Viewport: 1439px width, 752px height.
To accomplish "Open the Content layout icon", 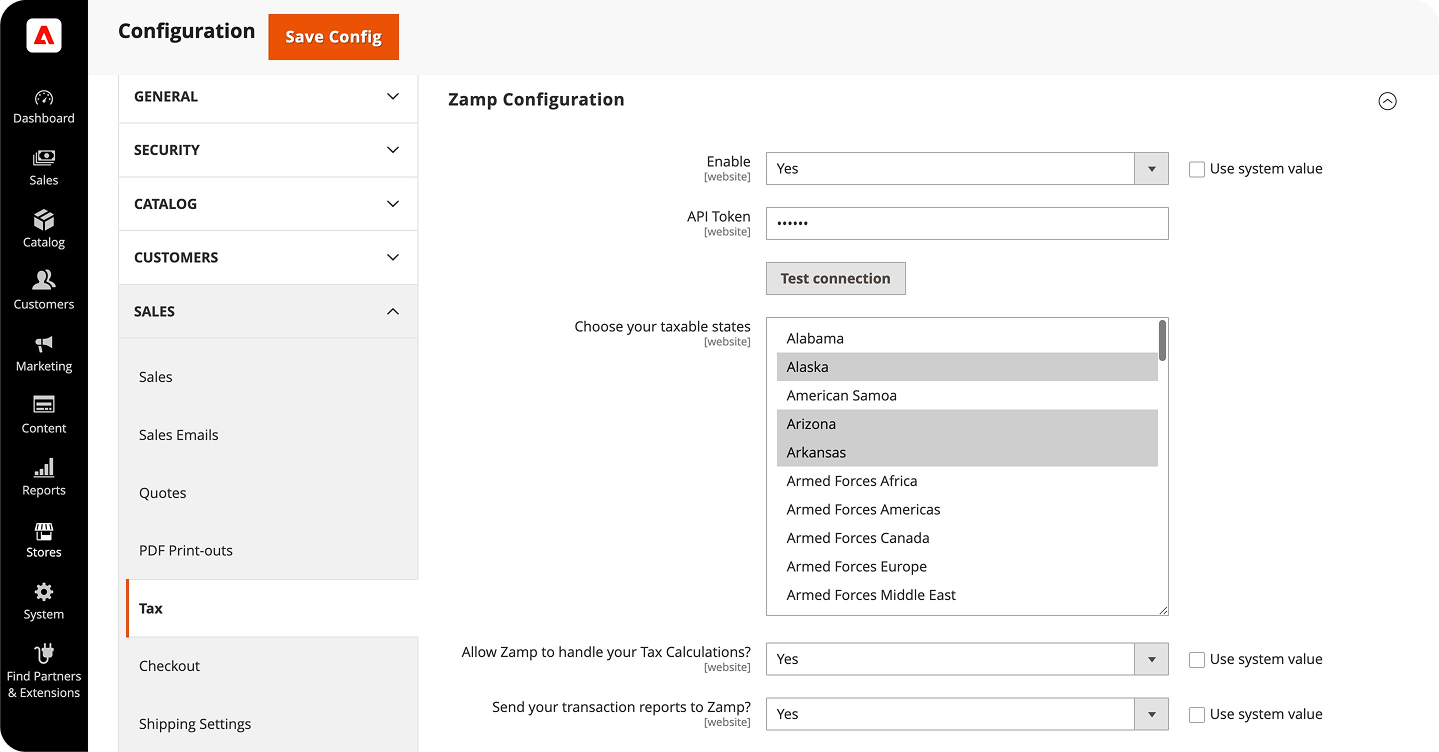I will 44,405.
